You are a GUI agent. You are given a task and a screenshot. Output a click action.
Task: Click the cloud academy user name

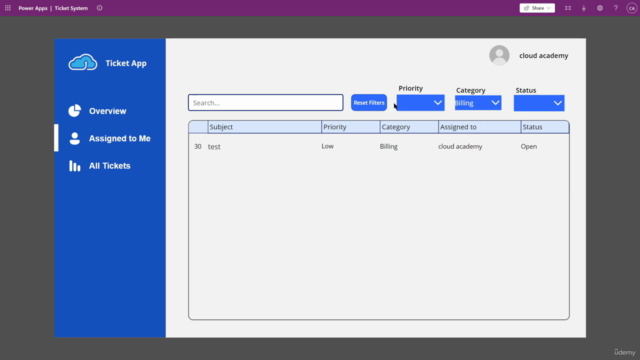click(544, 56)
